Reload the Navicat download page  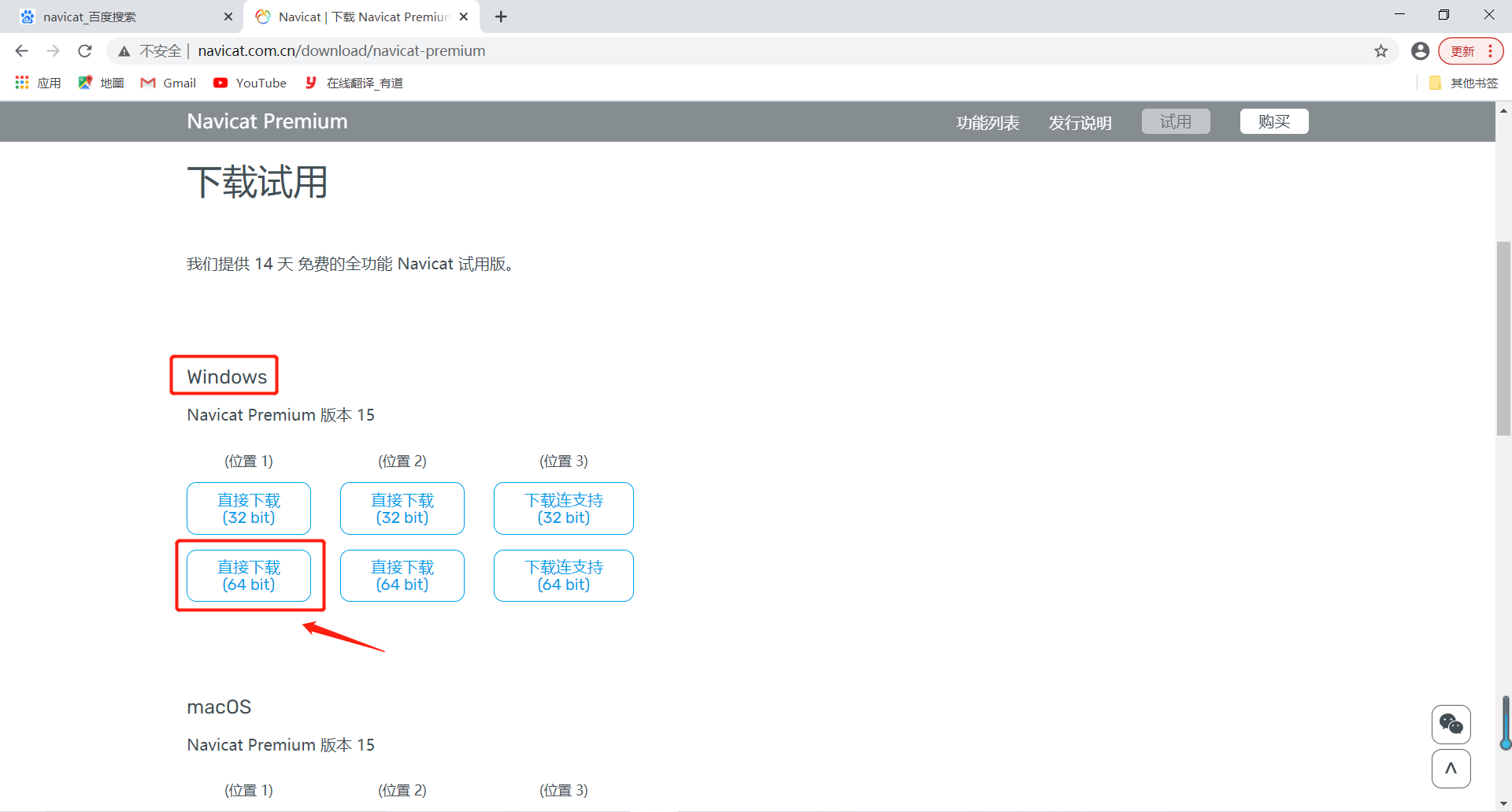click(85, 51)
